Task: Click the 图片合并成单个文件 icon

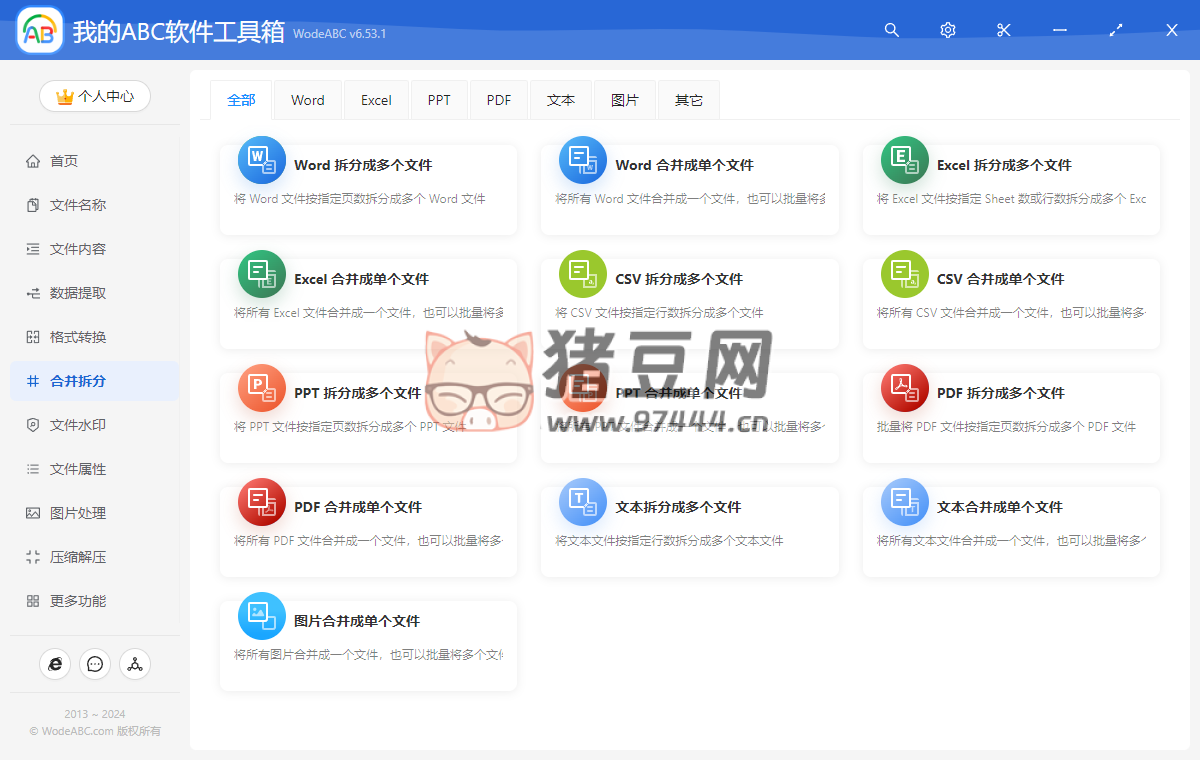Action: click(x=262, y=616)
